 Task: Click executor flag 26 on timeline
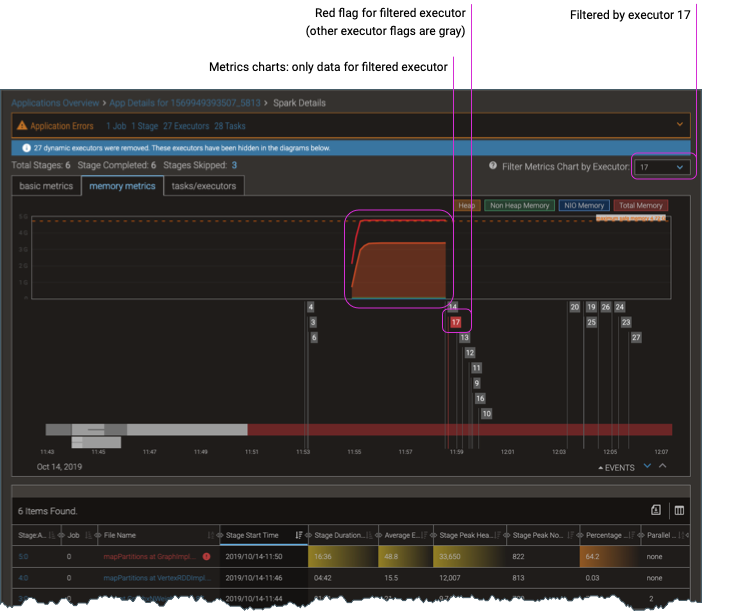click(606, 307)
